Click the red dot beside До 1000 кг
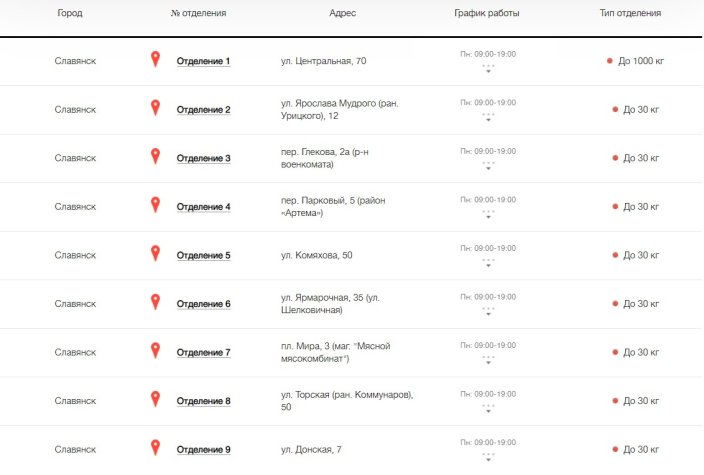Image resolution: width=704 pixels, height=475 pixels. pyautogui.click(x=610, y=61)
